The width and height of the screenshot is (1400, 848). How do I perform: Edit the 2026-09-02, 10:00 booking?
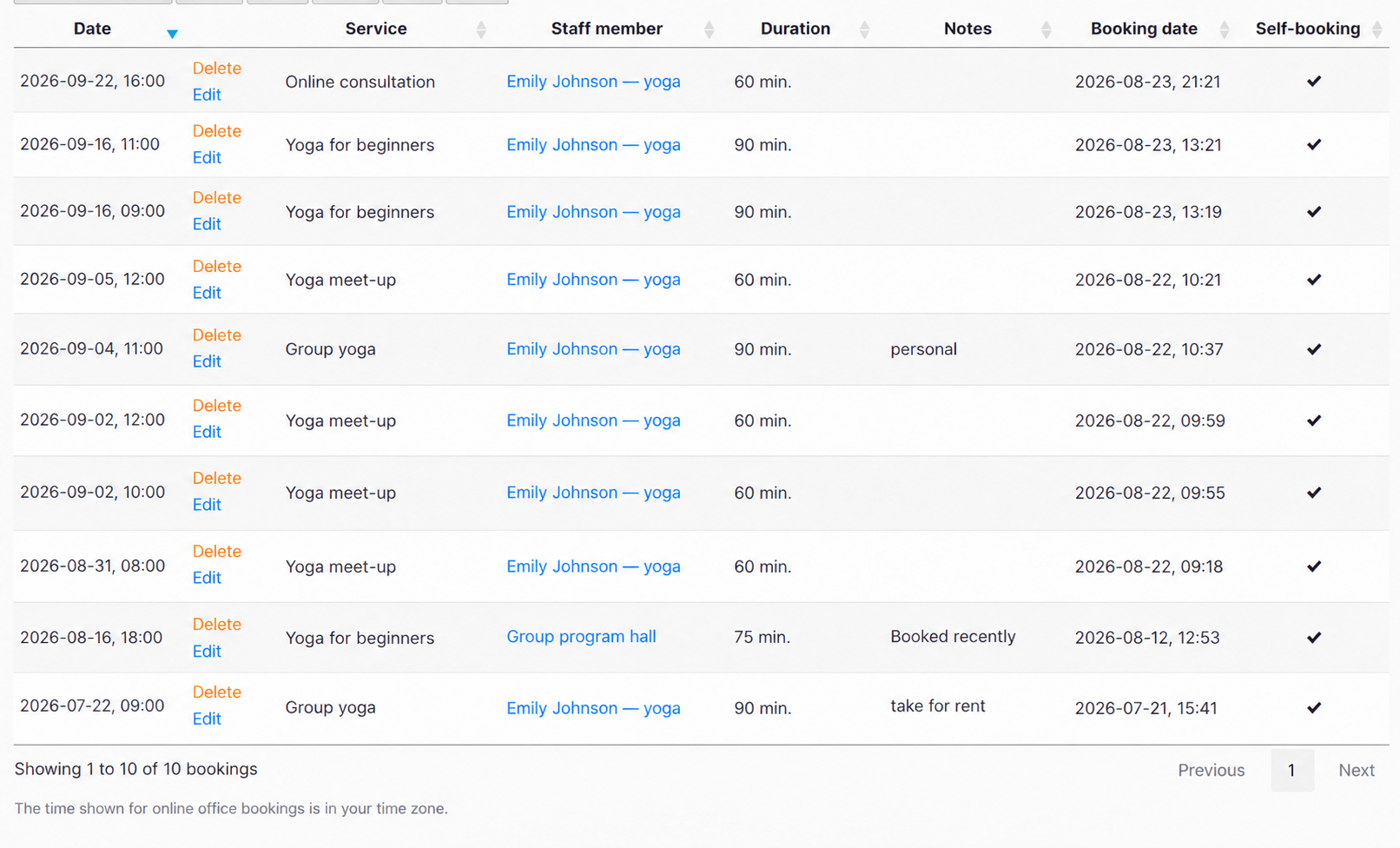pyautogui.click(x=207, y=505)
